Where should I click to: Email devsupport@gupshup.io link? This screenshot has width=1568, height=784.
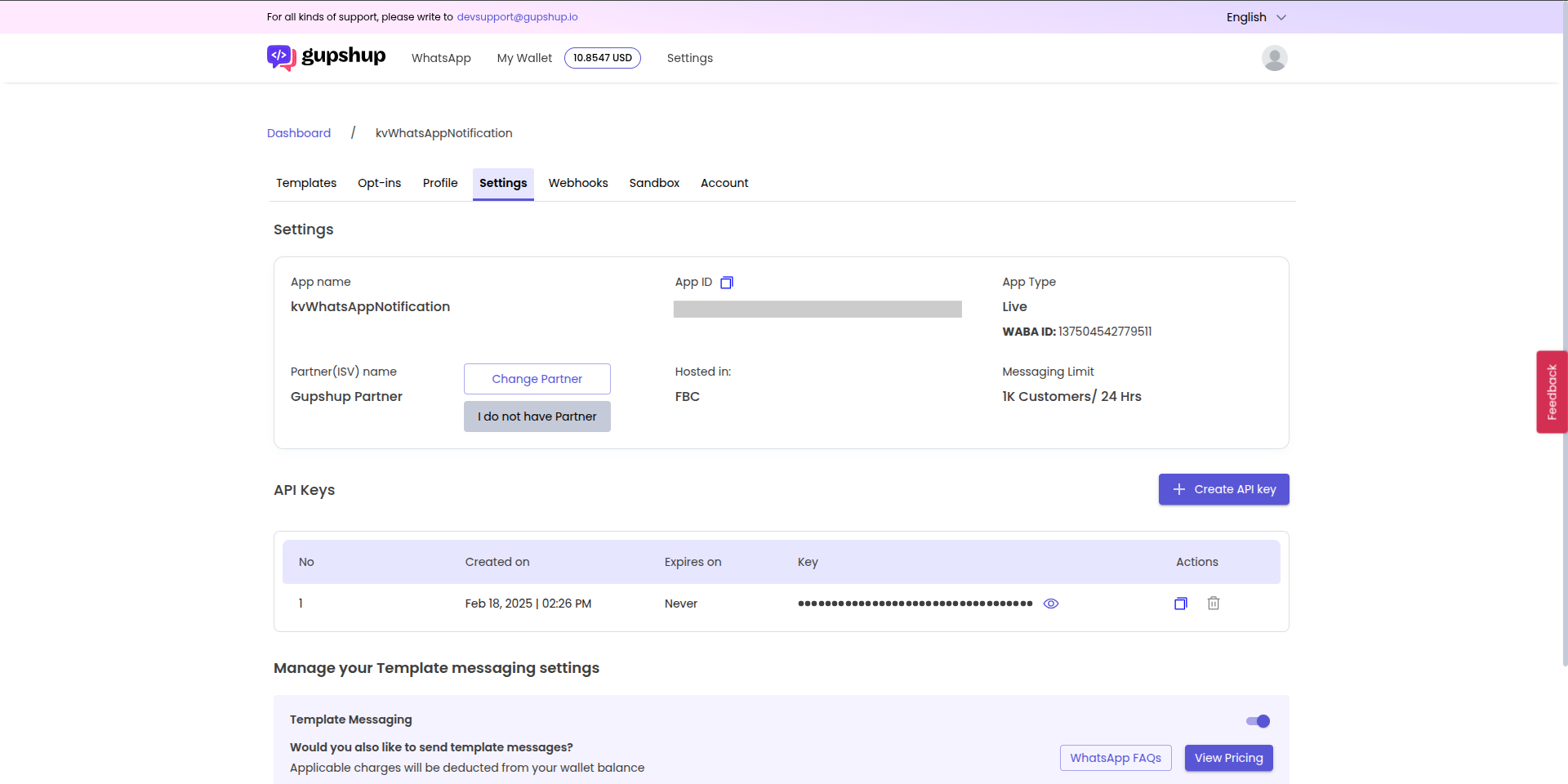point(517,17)
